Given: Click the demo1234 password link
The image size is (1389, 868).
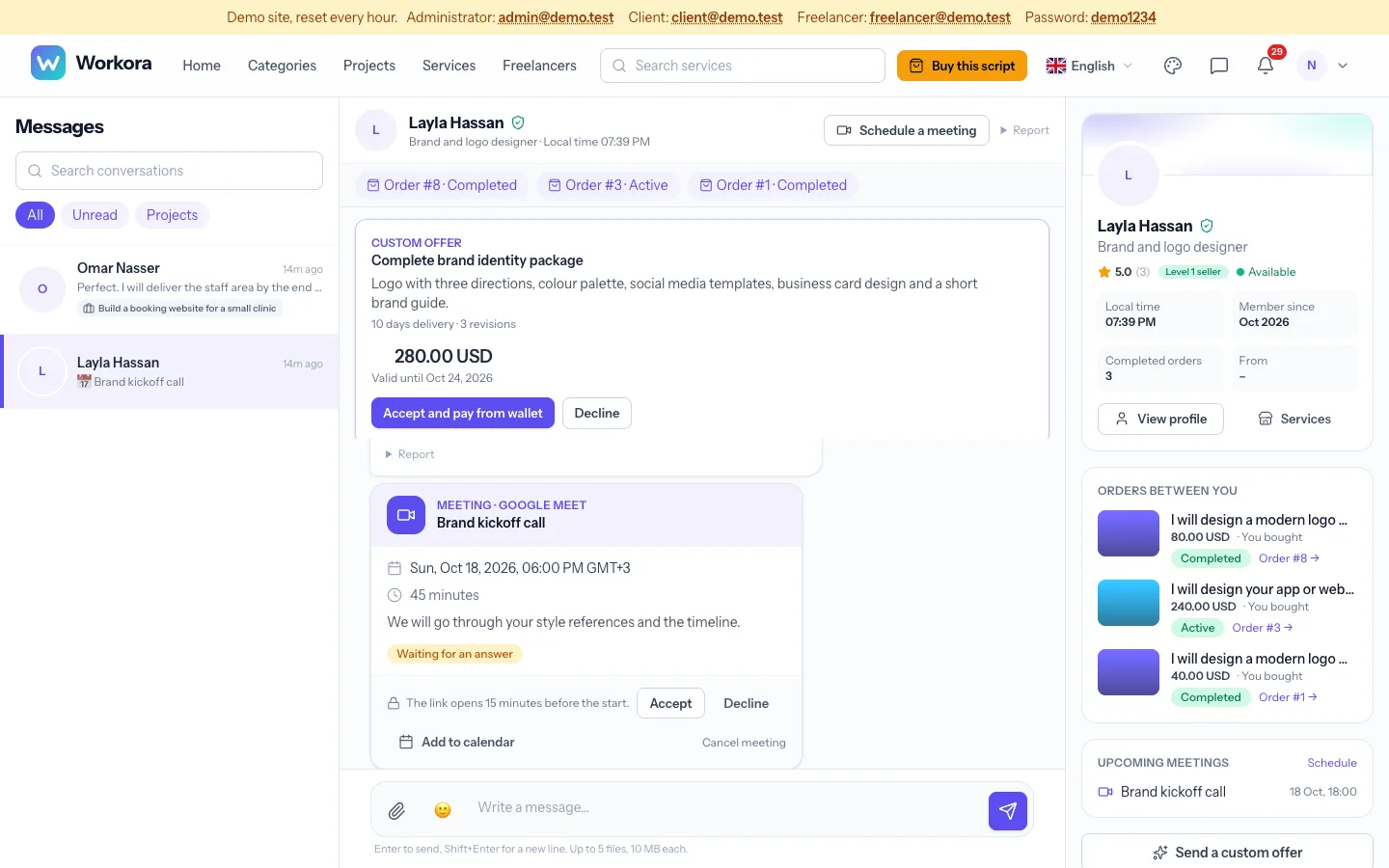Looking at the screenshot, I should point(1124,17).
